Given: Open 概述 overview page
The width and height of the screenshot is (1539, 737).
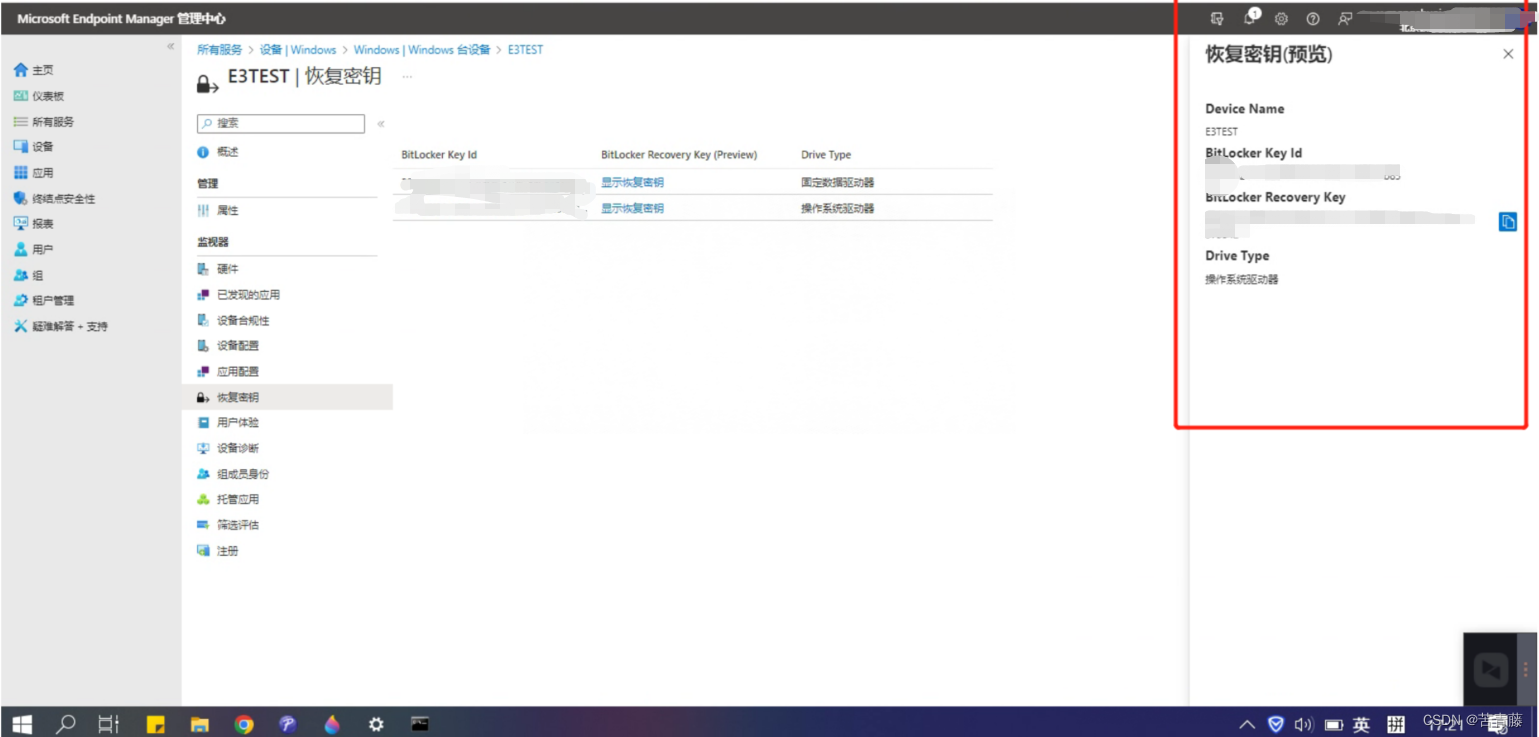Looking at the screenshot, I should (x=218, y=152).
